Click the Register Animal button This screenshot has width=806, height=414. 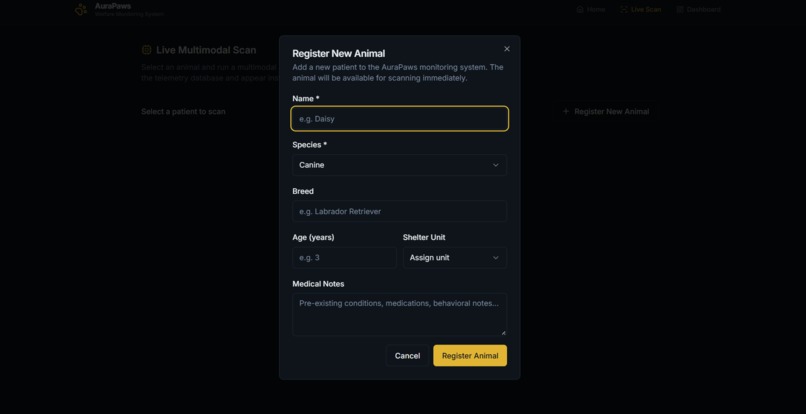point(470,355)
